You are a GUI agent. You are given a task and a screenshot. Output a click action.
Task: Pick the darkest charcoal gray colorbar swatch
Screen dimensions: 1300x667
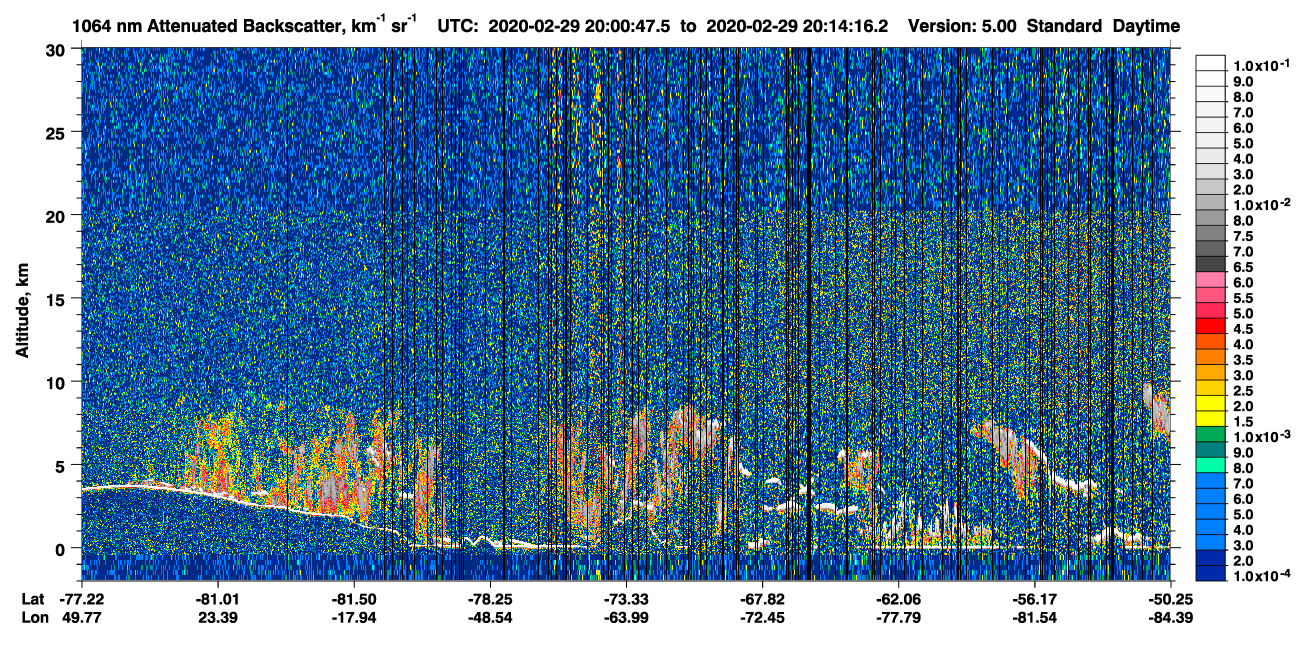click(x=1210, y=265)
